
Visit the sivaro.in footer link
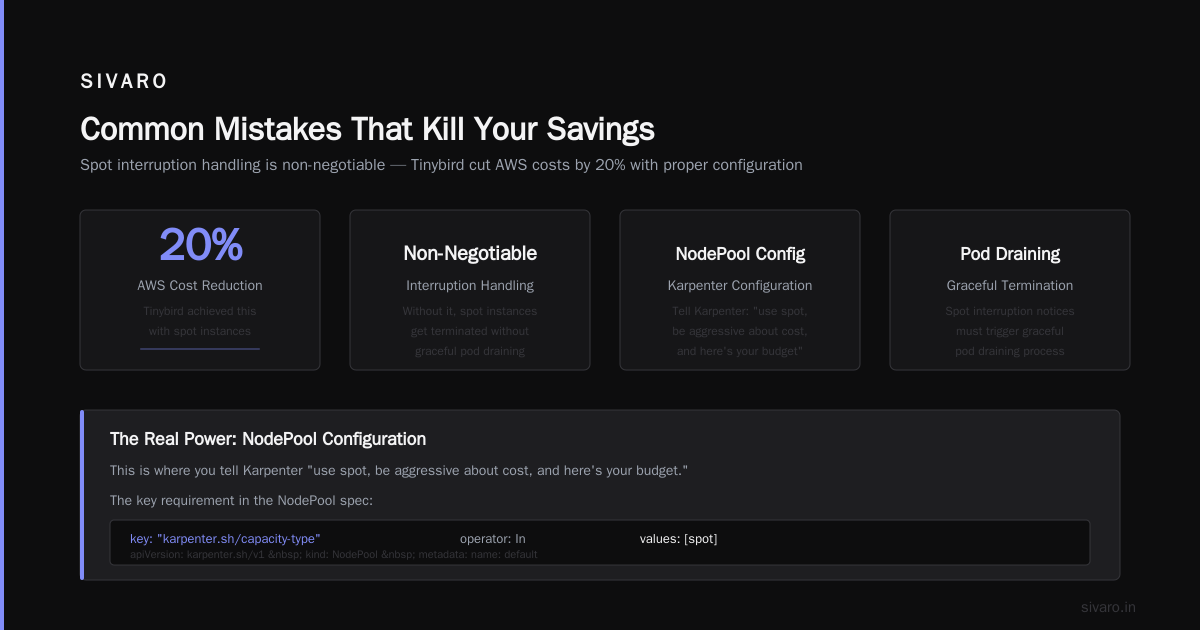1109,607
